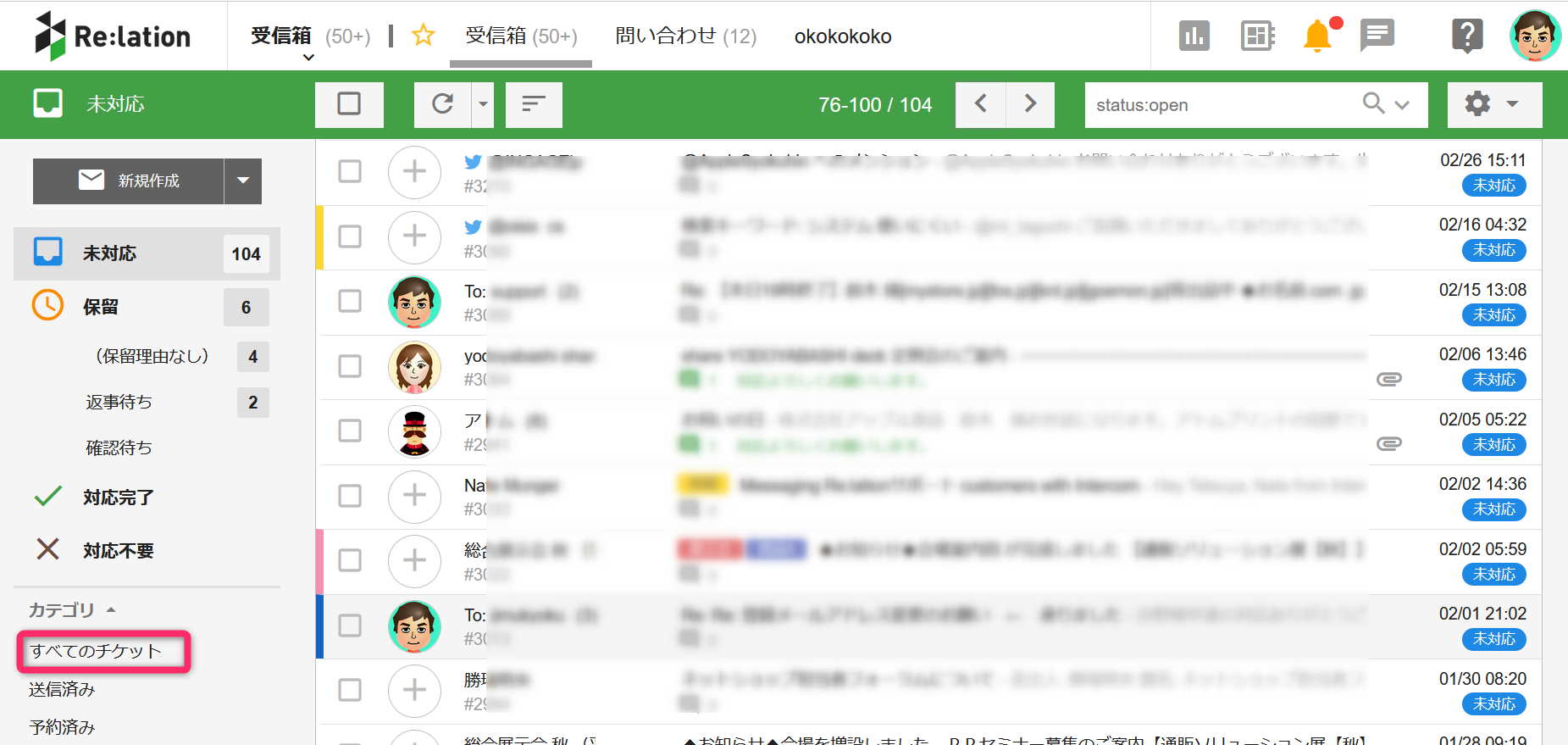Click the refresh ticket list icon
Image resolution: width=1568 pixels, height=745 pixels.
click(x=442, y=104)
